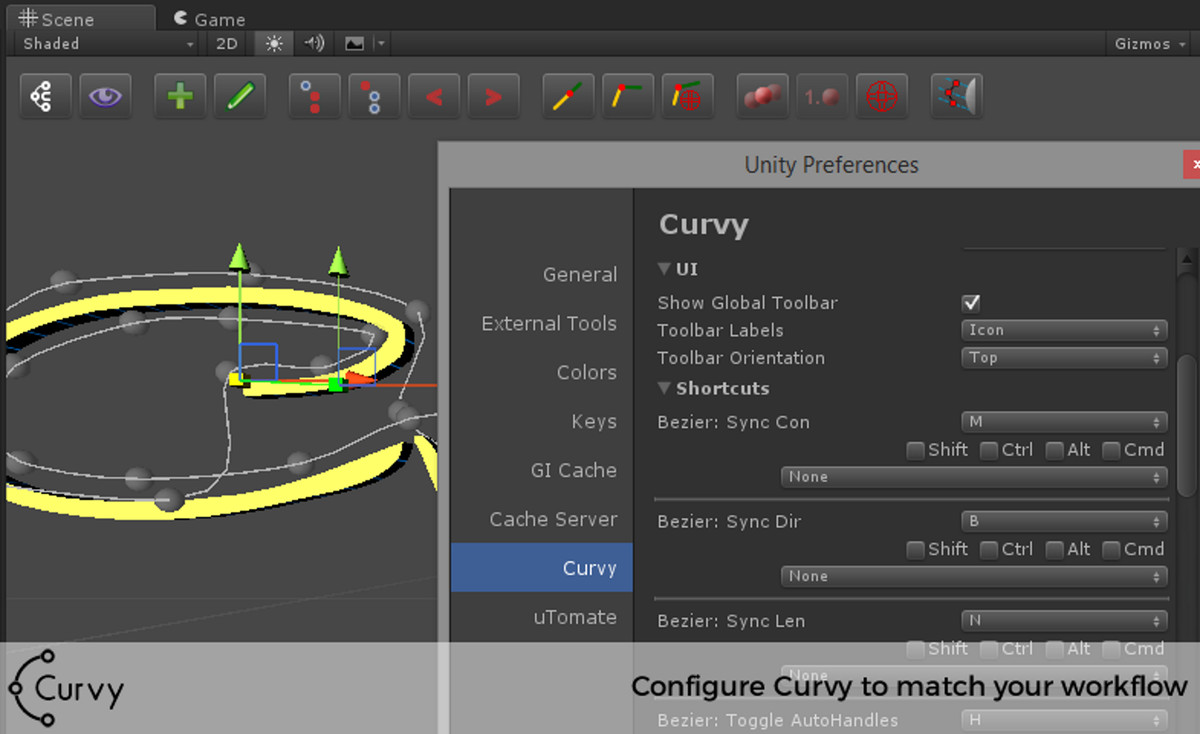Viewport: 1200px width, 734px height.
Task: Activate the green pen draw tool
Action: pyautogui.click(x=240, y=96)
